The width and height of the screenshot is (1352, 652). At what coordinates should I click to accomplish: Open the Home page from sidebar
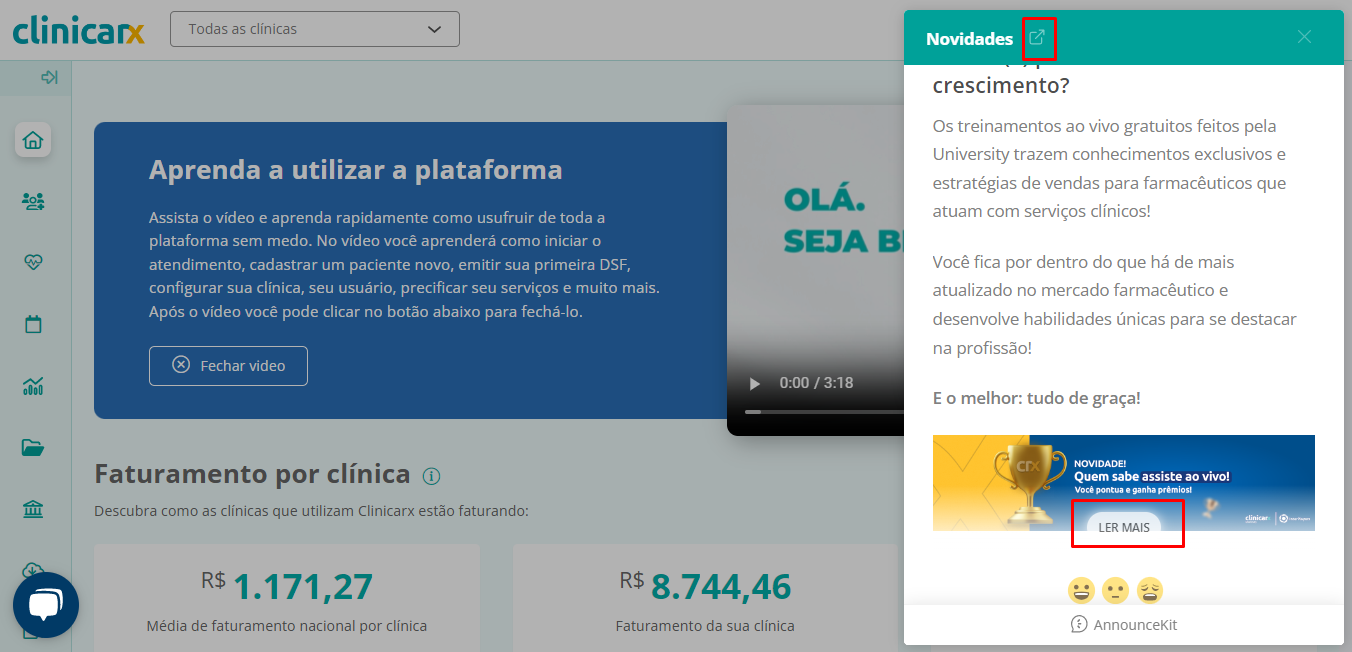point(33,140)
